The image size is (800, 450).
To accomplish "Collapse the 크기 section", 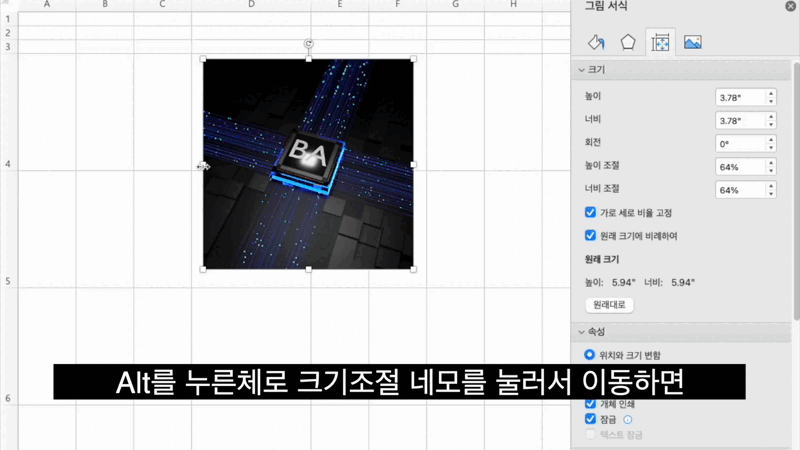I will 581,70.
